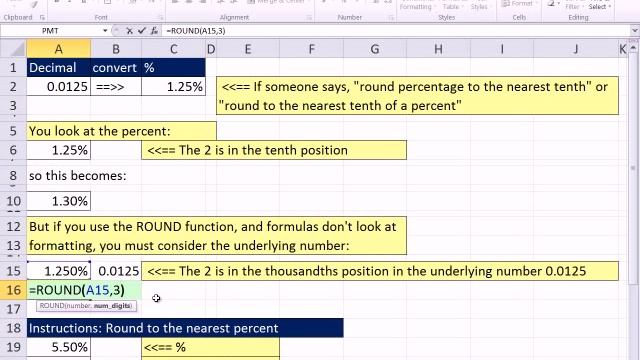Select column D header
This screenshot has width=640, height=360.
point(211,49)
